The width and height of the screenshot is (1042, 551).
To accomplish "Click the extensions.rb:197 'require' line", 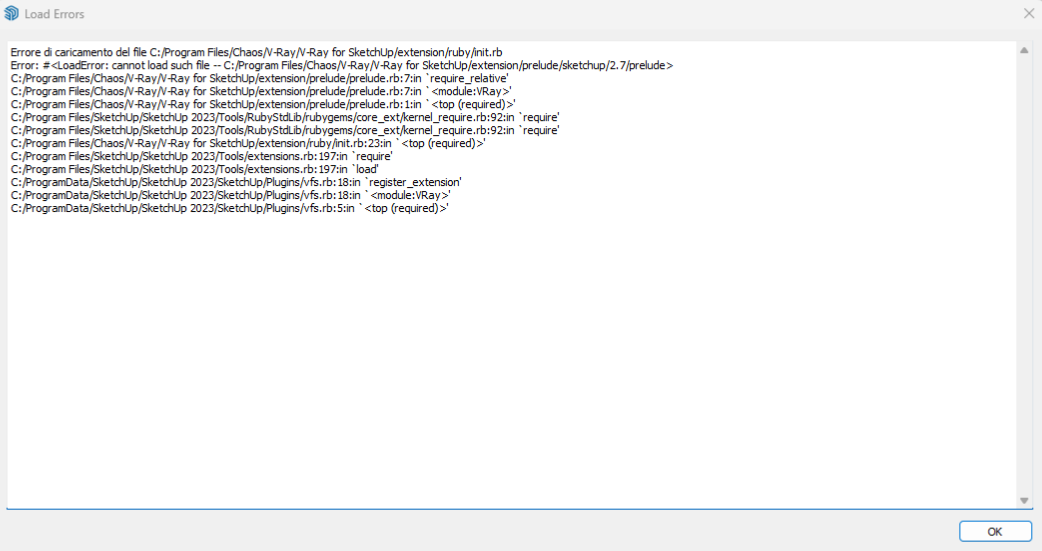I will pos(202,156).
